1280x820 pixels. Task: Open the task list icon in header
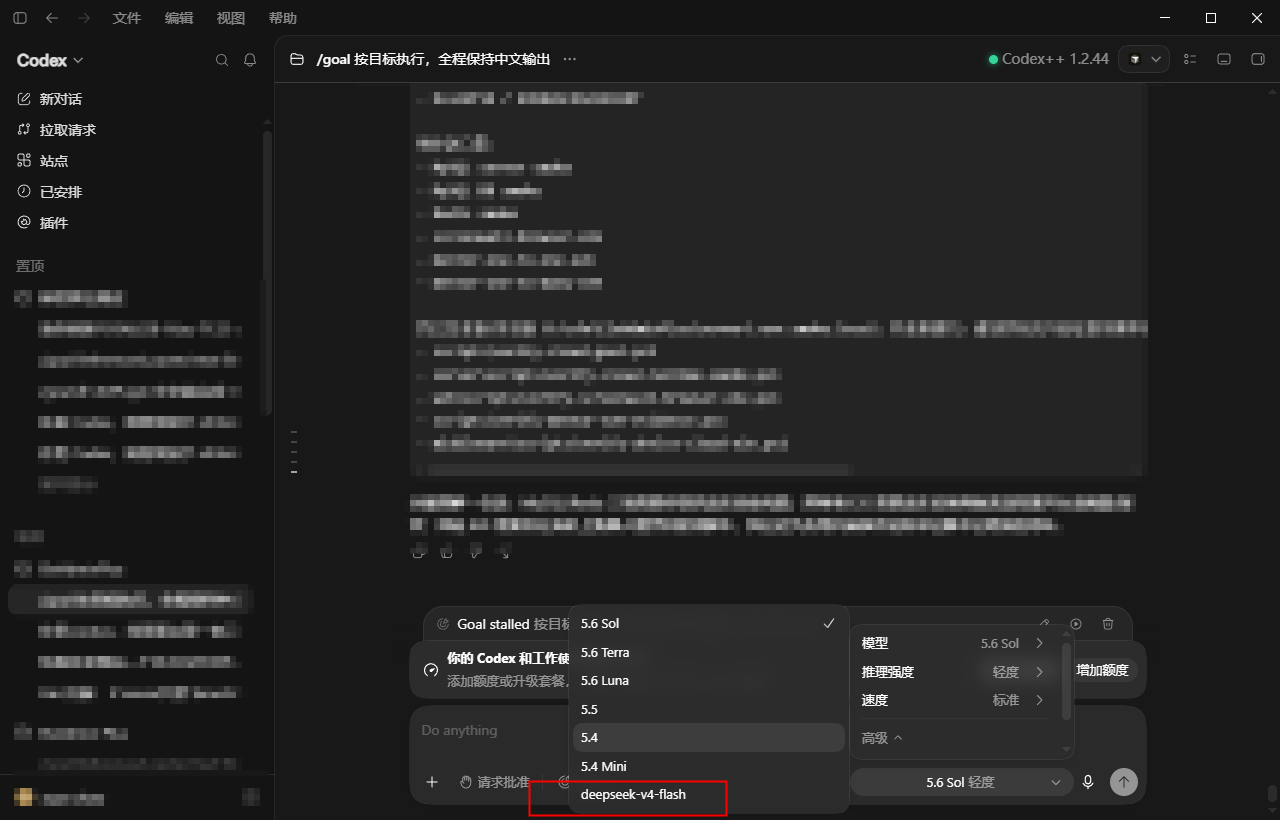pos(1190,59)
